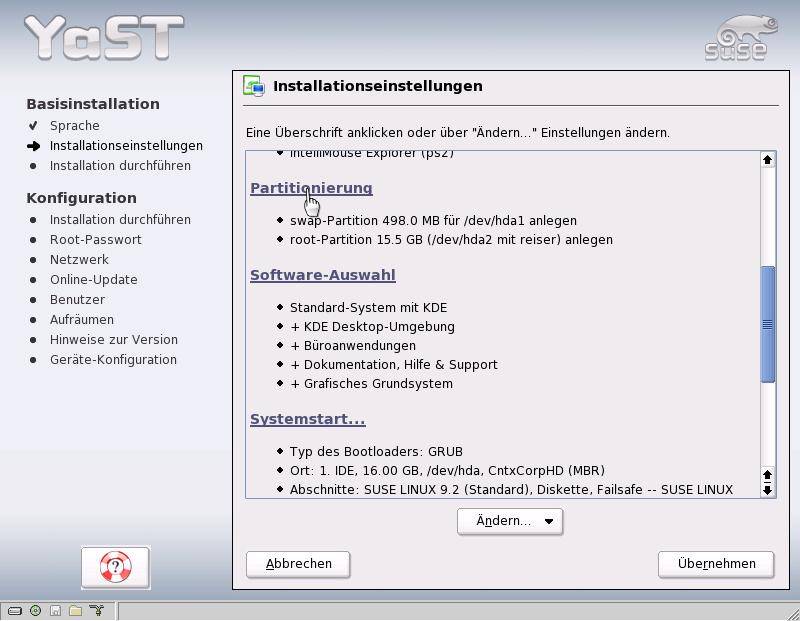Click the Ort: 1. IDE, 16.00 GB entry
The height and width of the screenshot is (621, 800).
pyautogui.click(x=447, y=470)
